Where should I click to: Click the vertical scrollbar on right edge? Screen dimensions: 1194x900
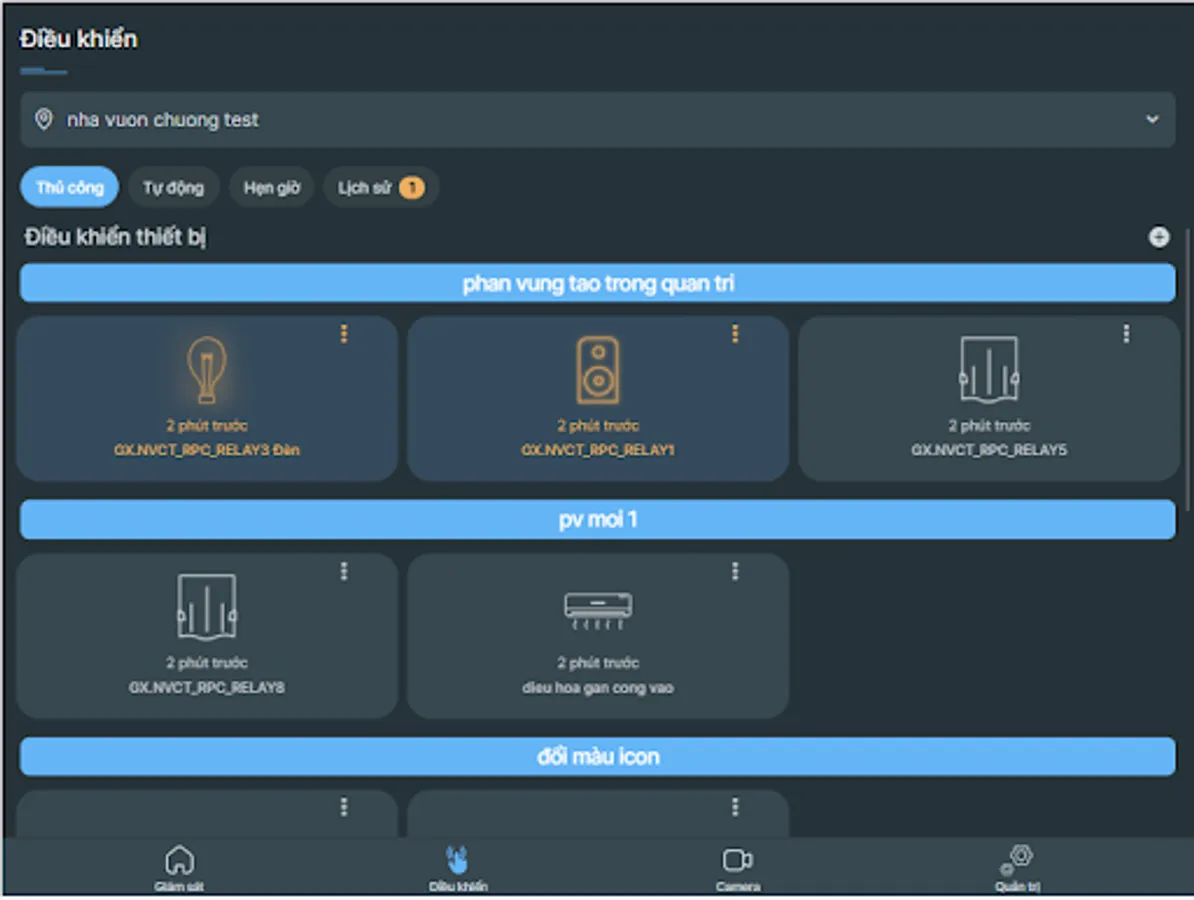[x=1186, y=369]
